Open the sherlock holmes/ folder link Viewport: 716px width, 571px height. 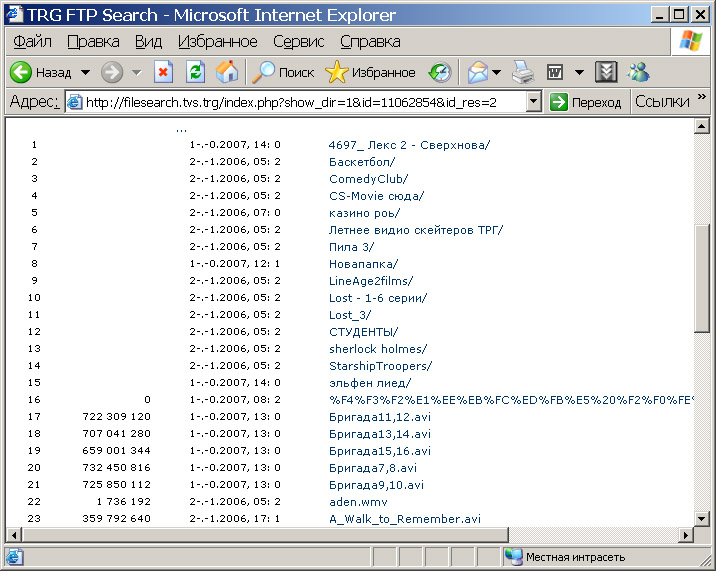(377, 349)
